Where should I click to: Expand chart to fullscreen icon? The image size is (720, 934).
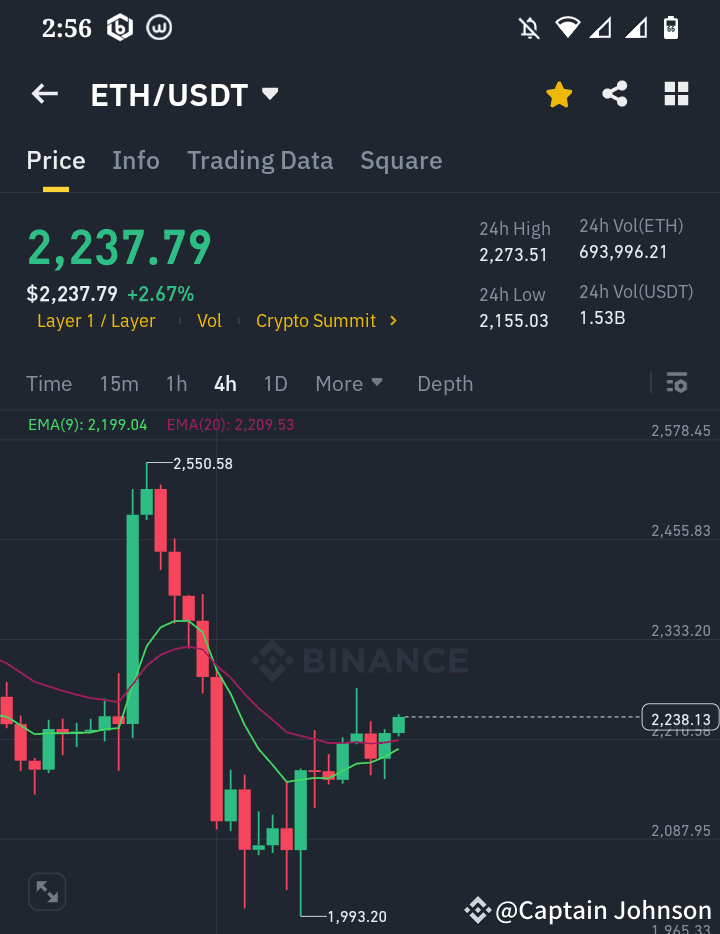click(x=47, y=892)
